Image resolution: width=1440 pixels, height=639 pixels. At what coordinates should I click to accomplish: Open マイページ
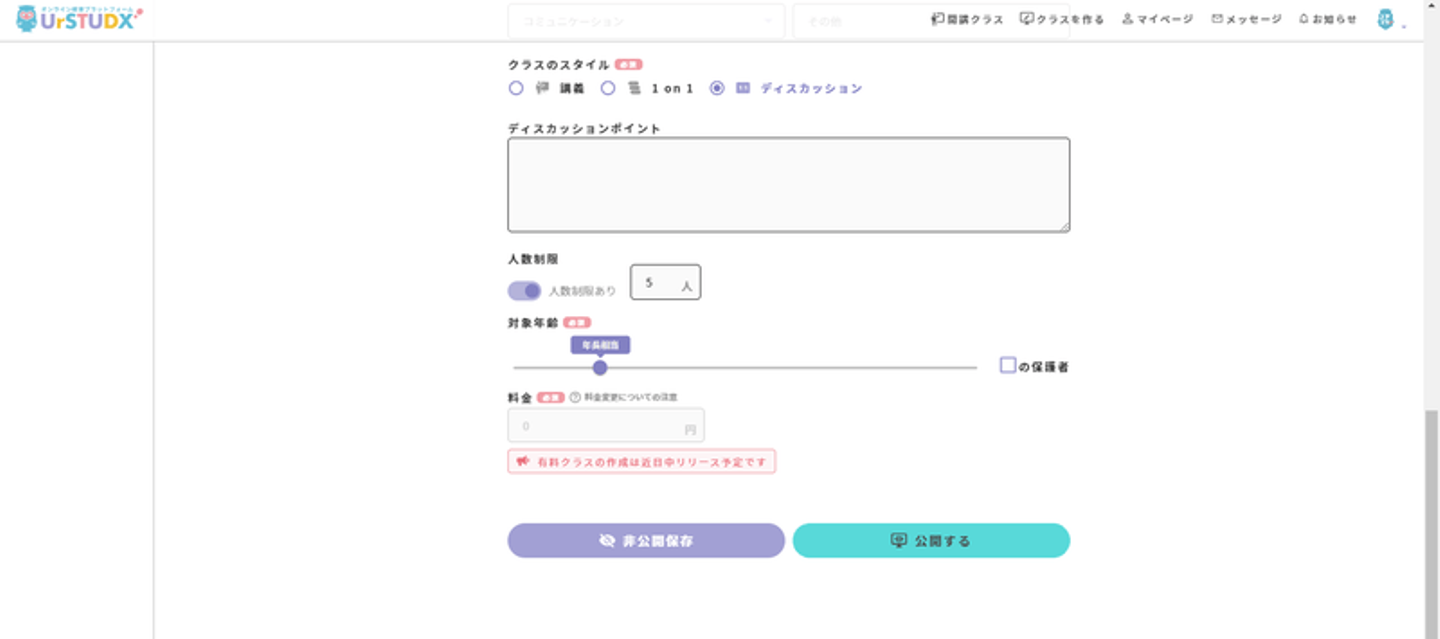[x=1158, y=19]
